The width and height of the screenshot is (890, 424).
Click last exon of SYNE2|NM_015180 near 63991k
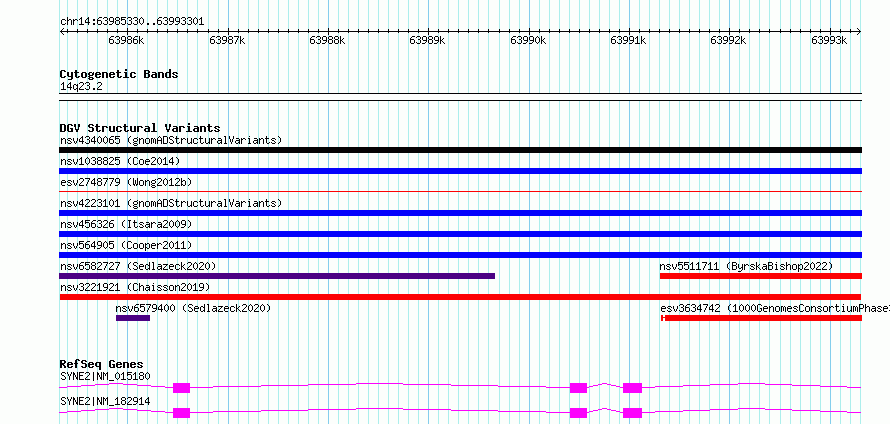coord(632,388)
